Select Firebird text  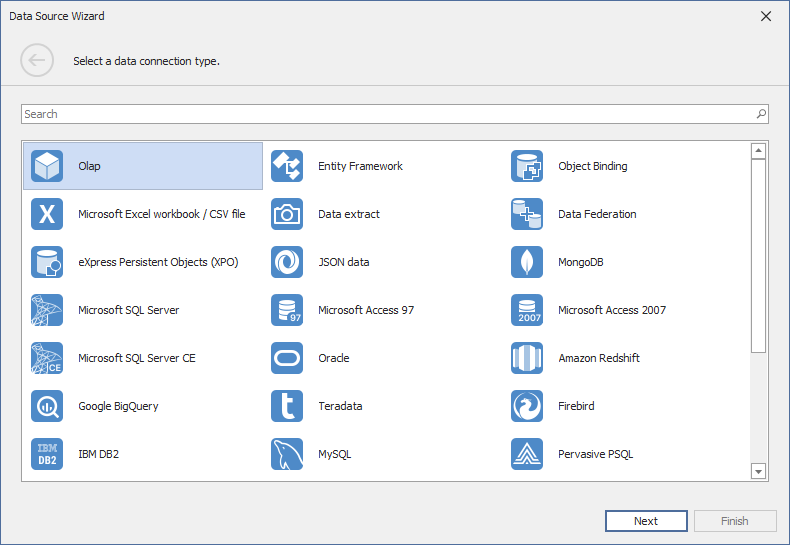[x=576, y=406]
